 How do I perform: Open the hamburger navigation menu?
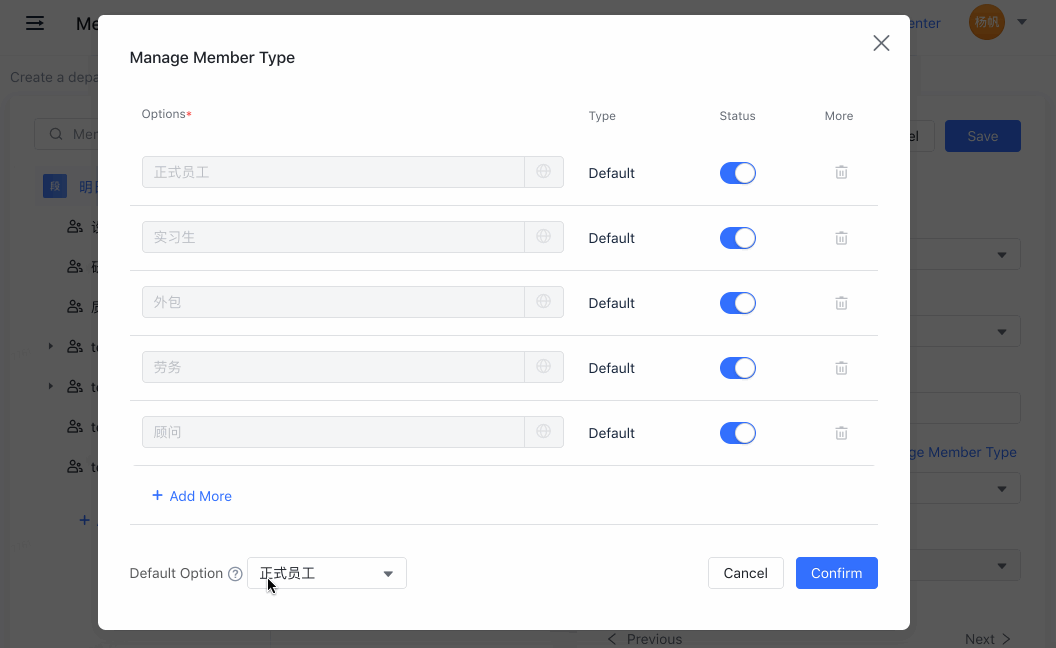34,23
